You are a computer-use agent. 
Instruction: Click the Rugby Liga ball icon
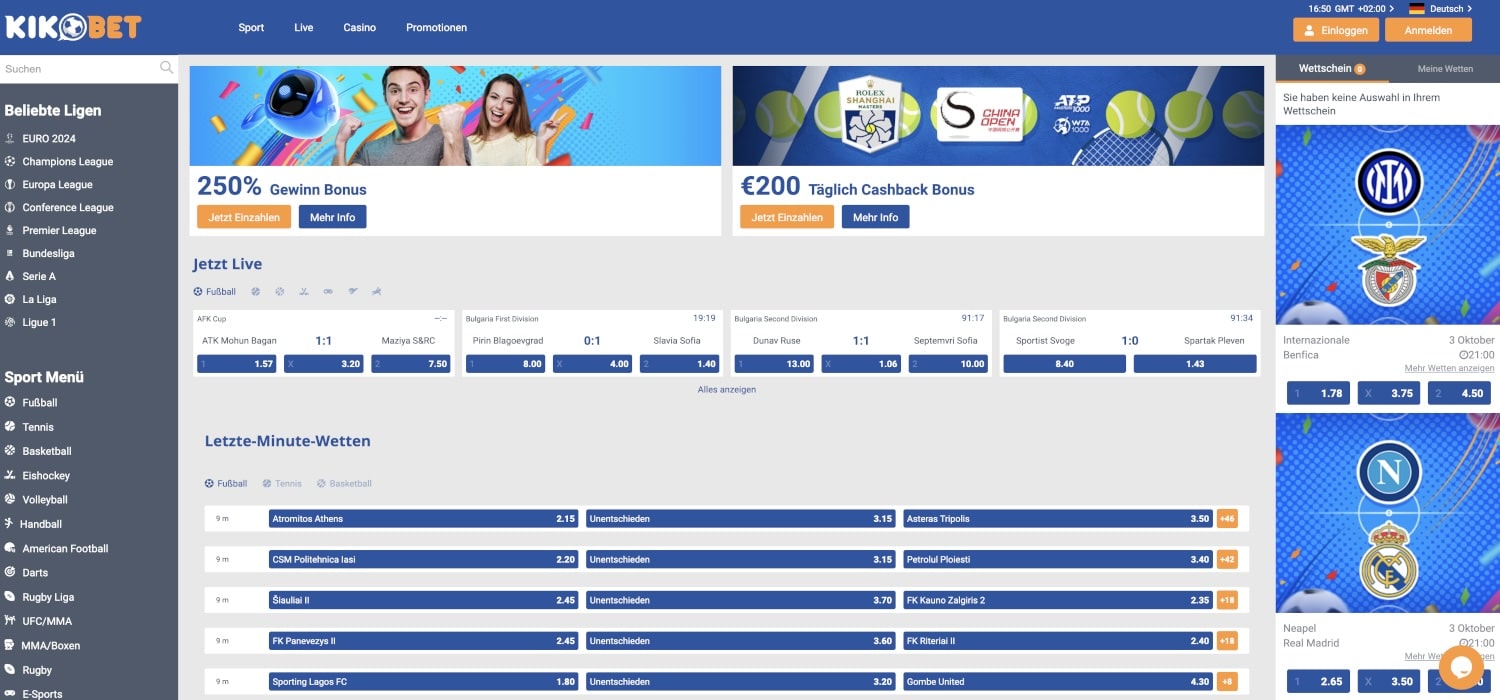[x=10, y=597]
